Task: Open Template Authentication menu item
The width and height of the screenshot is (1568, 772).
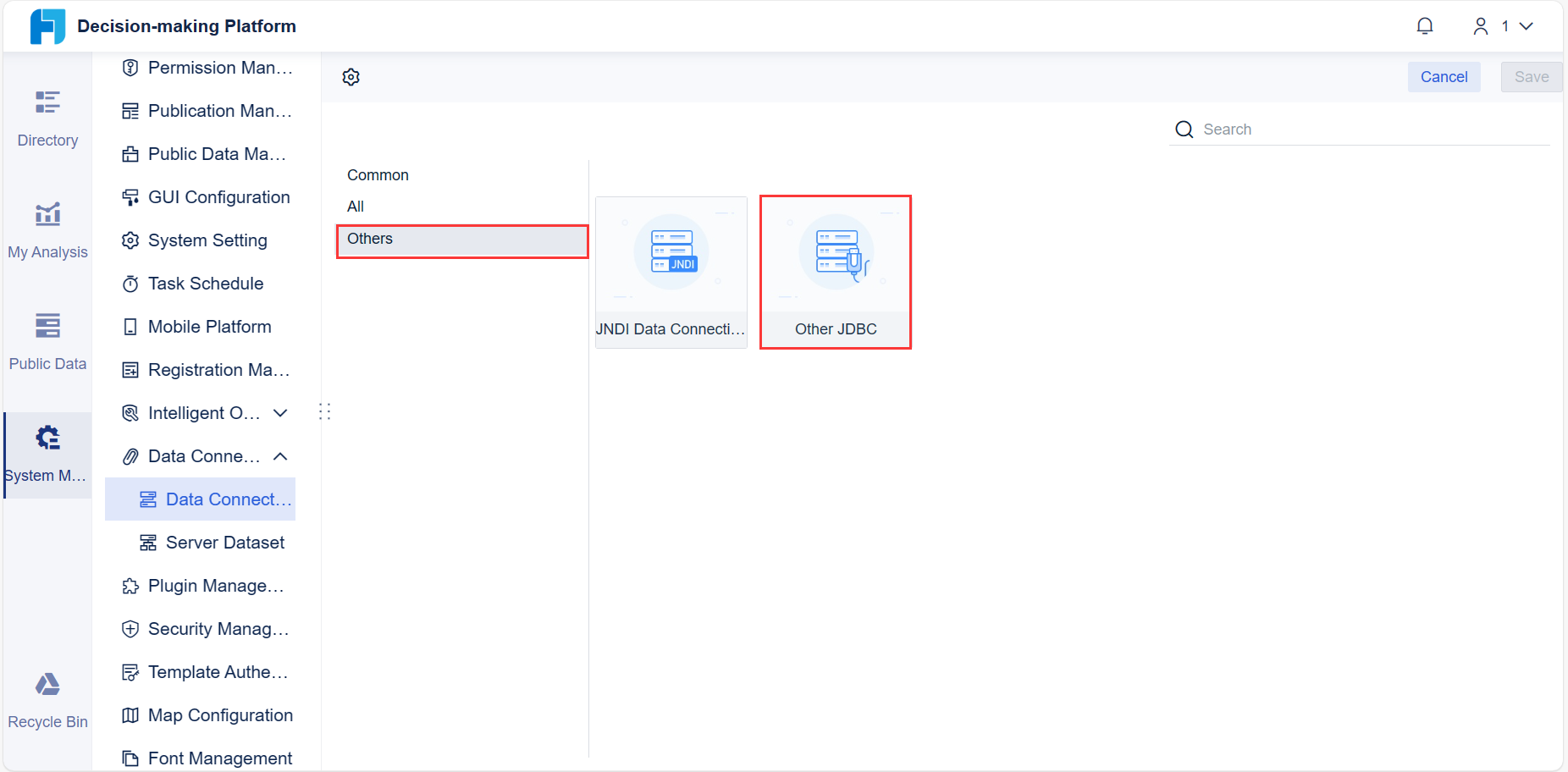Action: pyautogui.click(x=207, y=672)
